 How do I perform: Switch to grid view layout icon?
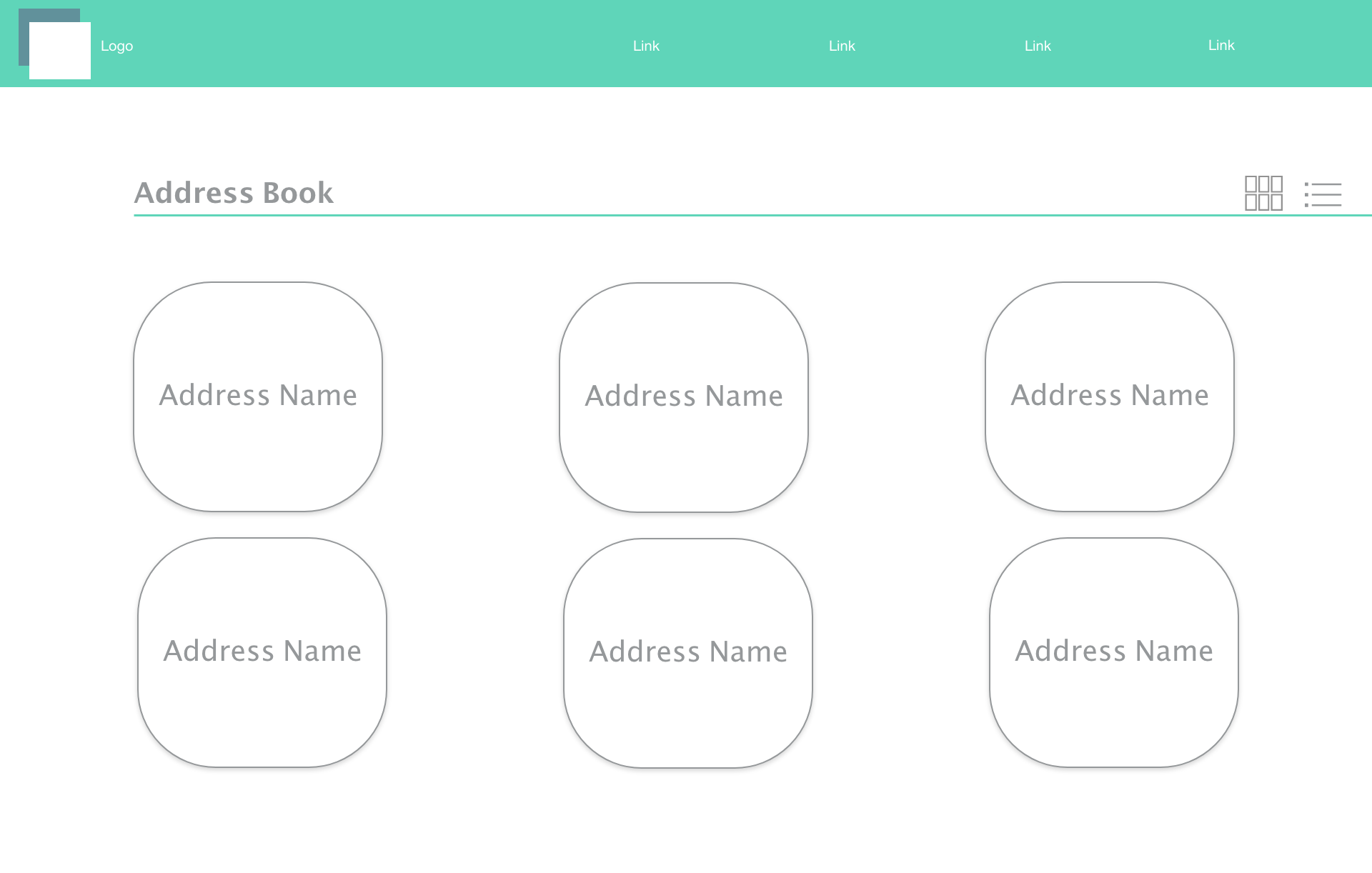click(1263, 193)
